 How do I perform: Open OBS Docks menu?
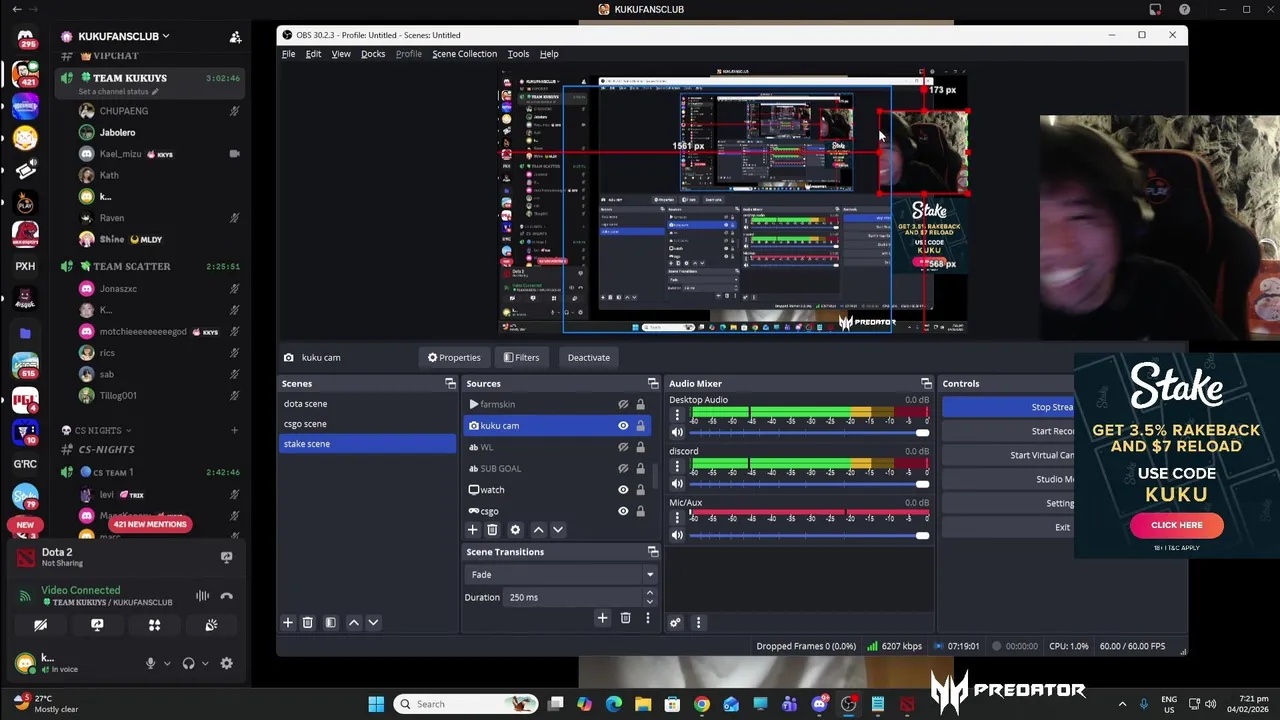point(373,54)
